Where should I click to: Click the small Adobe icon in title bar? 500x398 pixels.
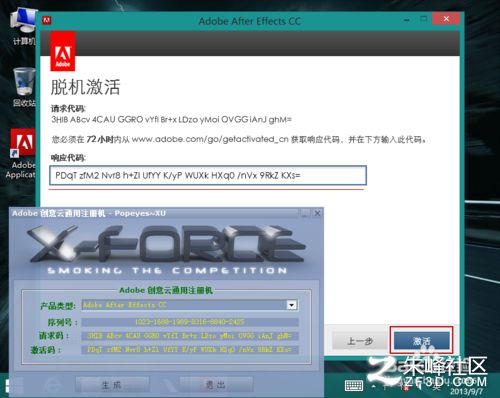(x=47, y=20)
